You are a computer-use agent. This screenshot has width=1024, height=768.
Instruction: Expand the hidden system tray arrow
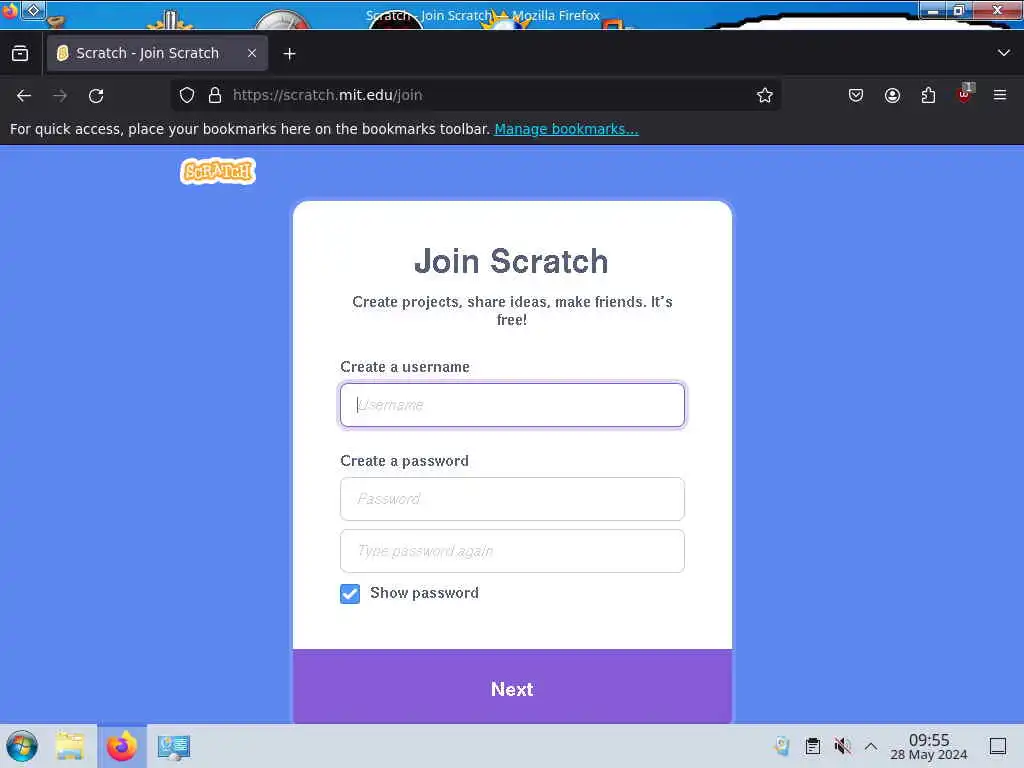coord(871,746)
